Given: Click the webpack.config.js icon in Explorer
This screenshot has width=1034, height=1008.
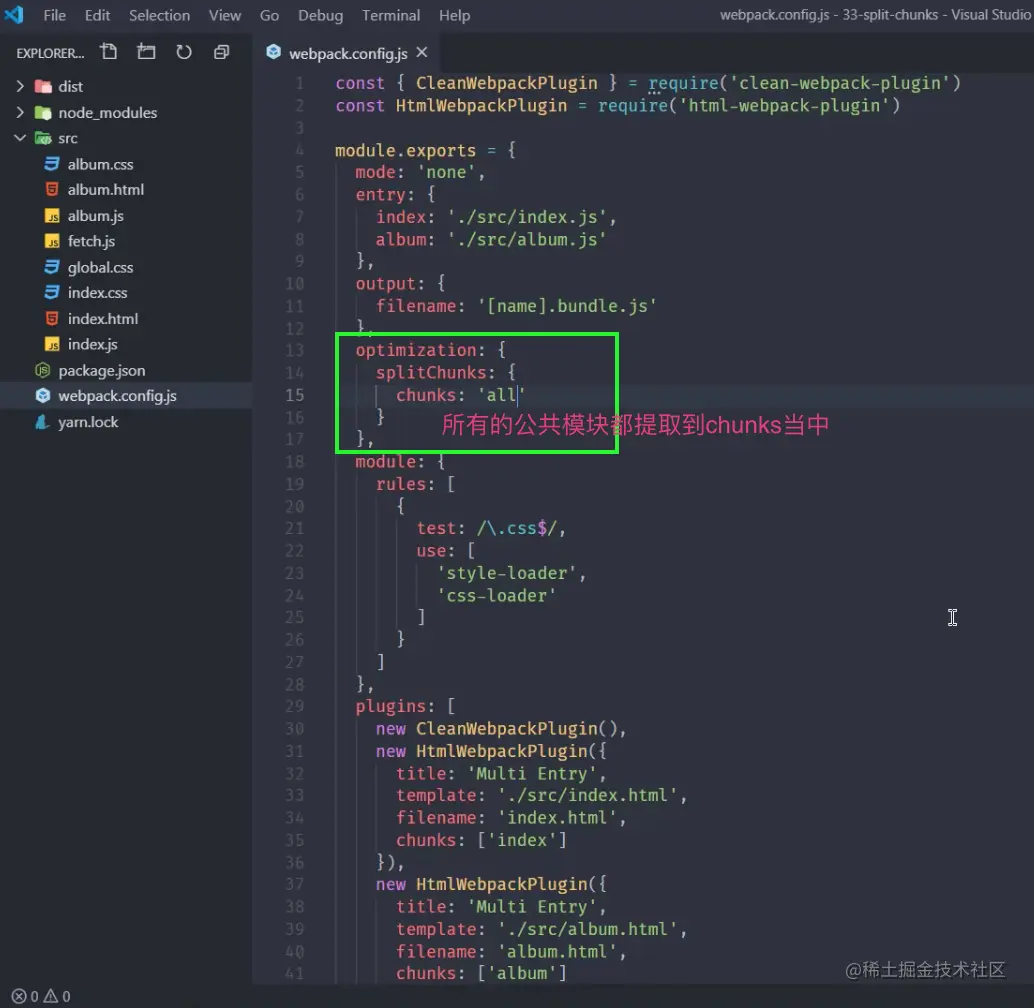Looking at the screenshot, I should (x=43, y=396).
